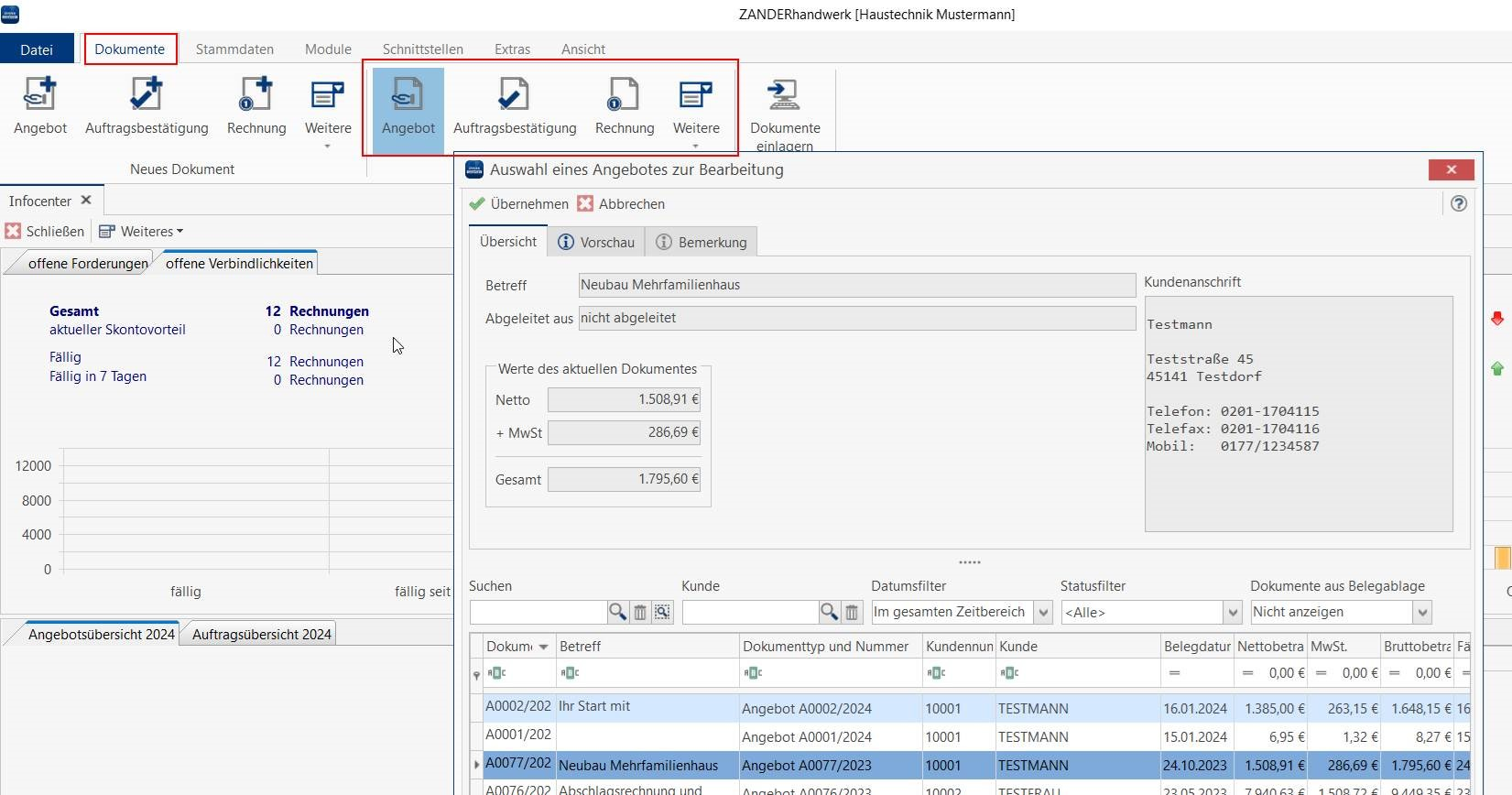The width and height of the screenshot is (1512, 795).
Task: Click the highlighted Angebot edit icon in the ribbon
Action: click(x=408, y=95)
